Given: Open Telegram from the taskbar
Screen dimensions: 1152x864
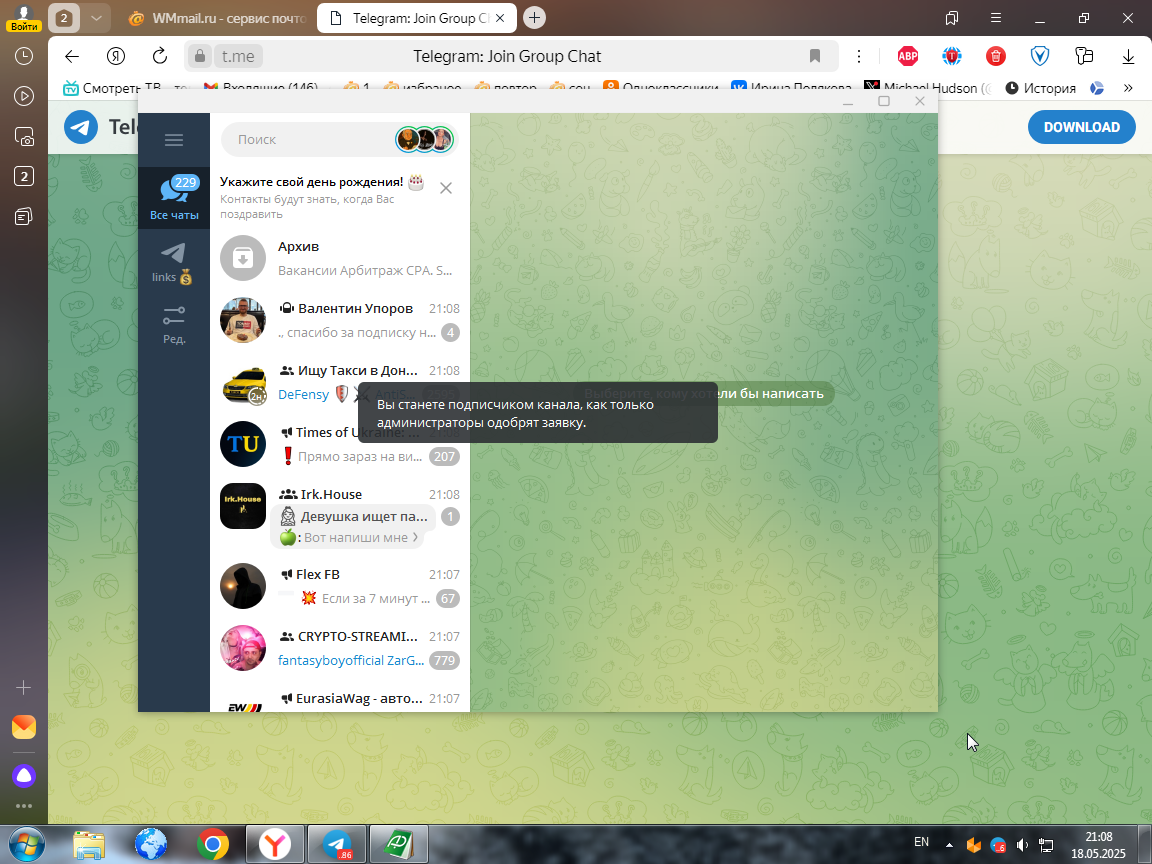Looking at the screenshot, I should 337,844.
